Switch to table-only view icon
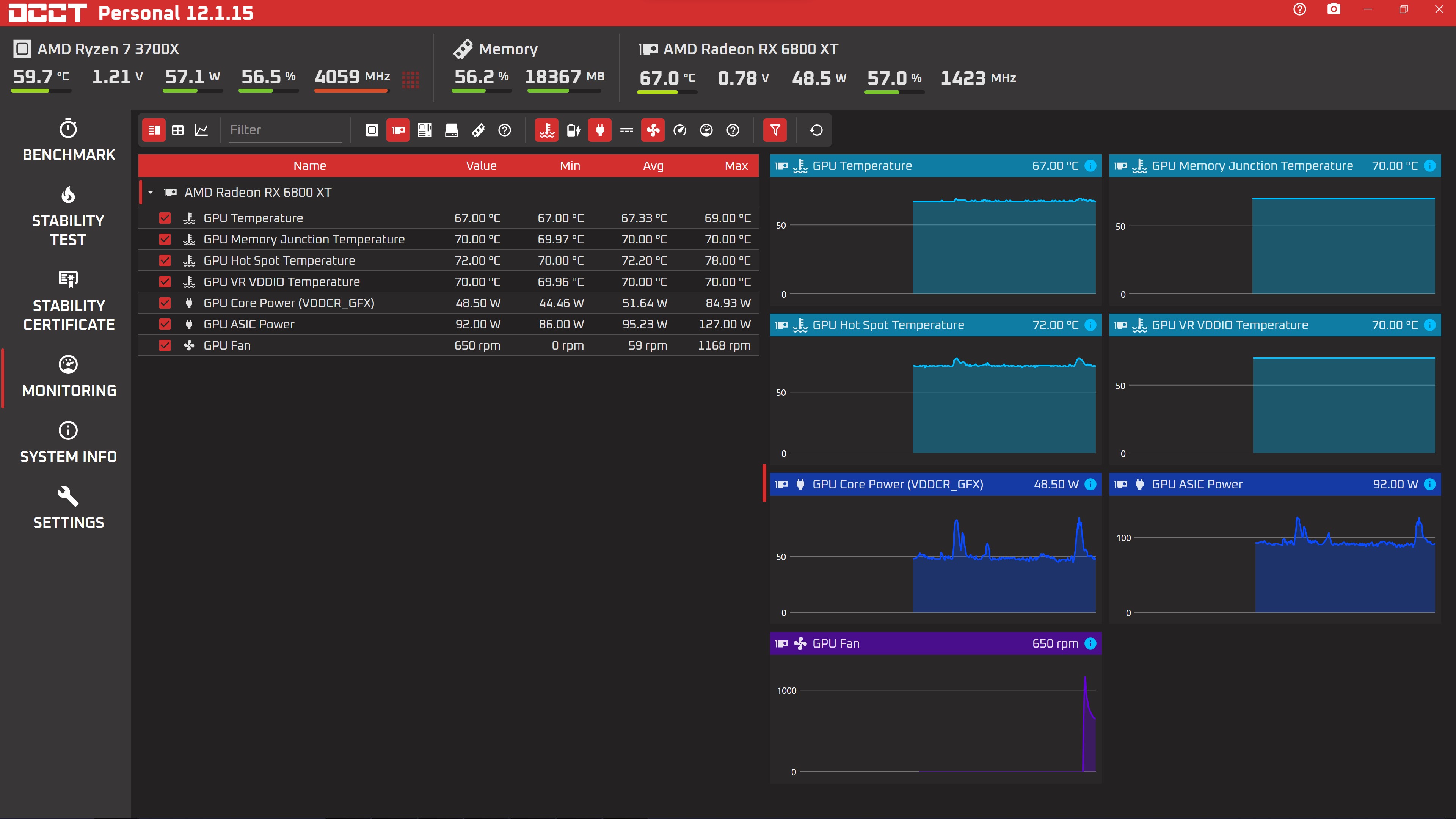The height and width of the screenshot is (819, 1456). coord(177,130)
